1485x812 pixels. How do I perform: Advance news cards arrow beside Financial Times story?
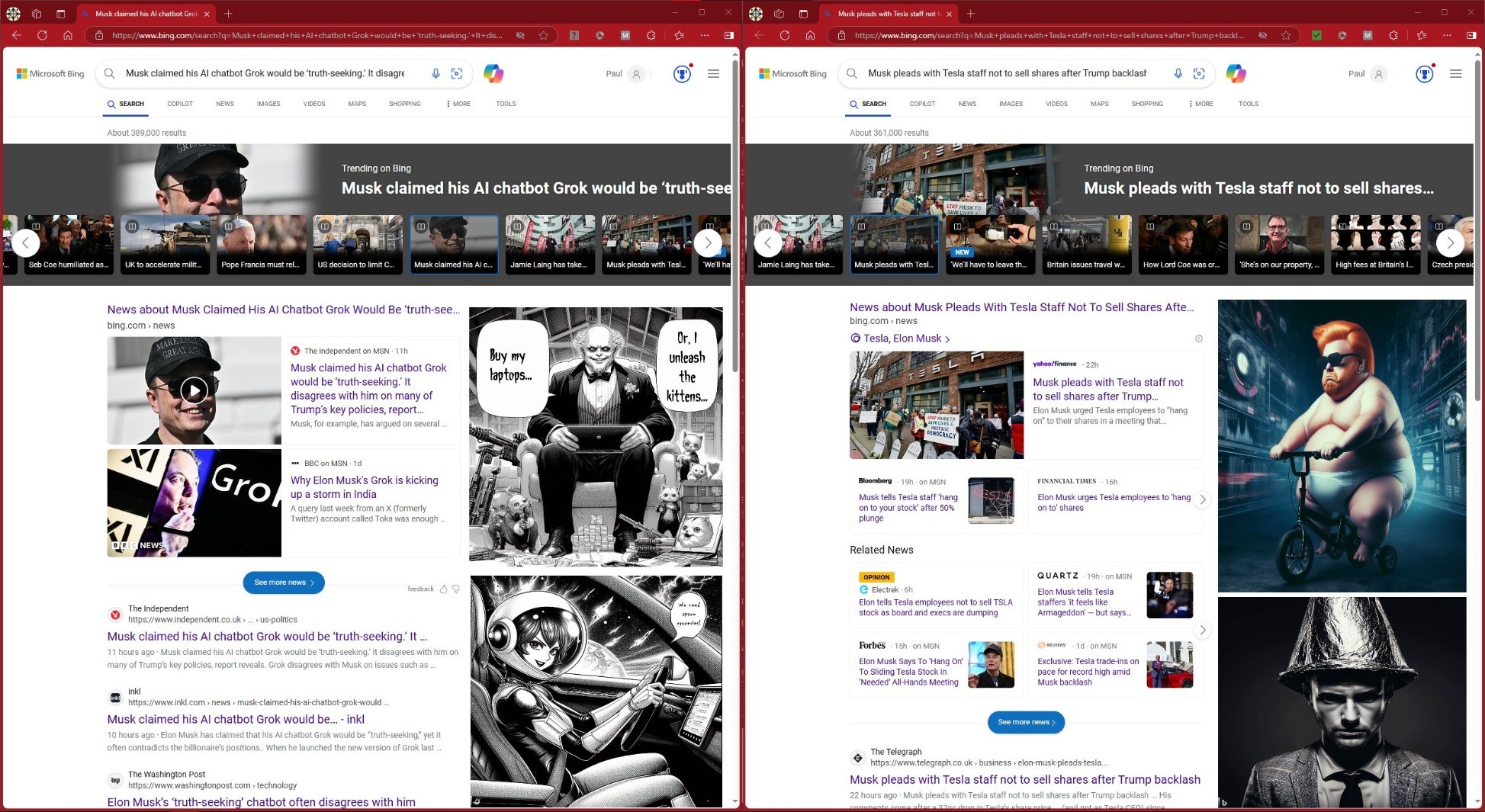coord(1202,499)
